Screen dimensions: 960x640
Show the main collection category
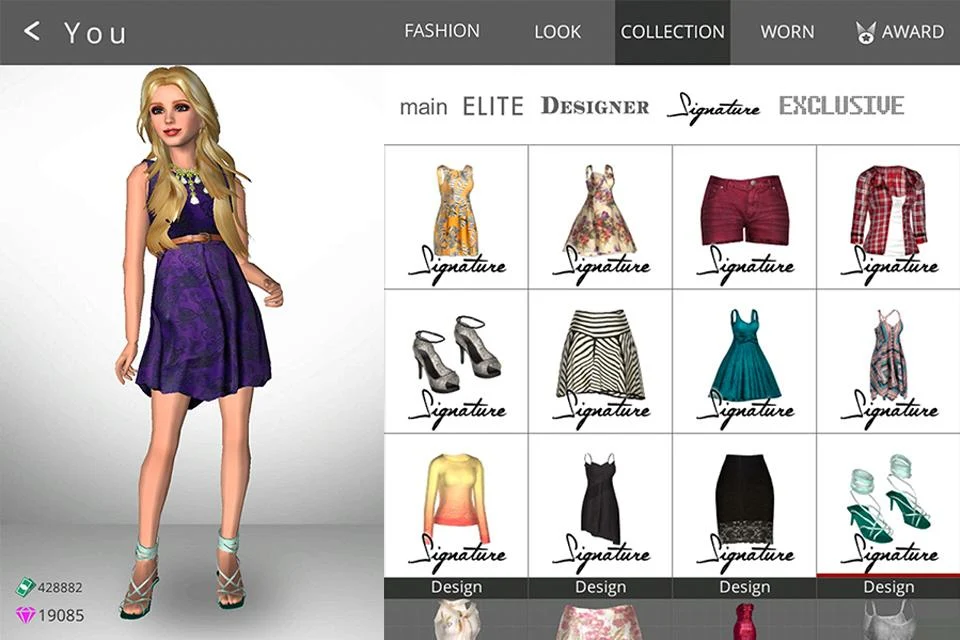coord(423,107)
